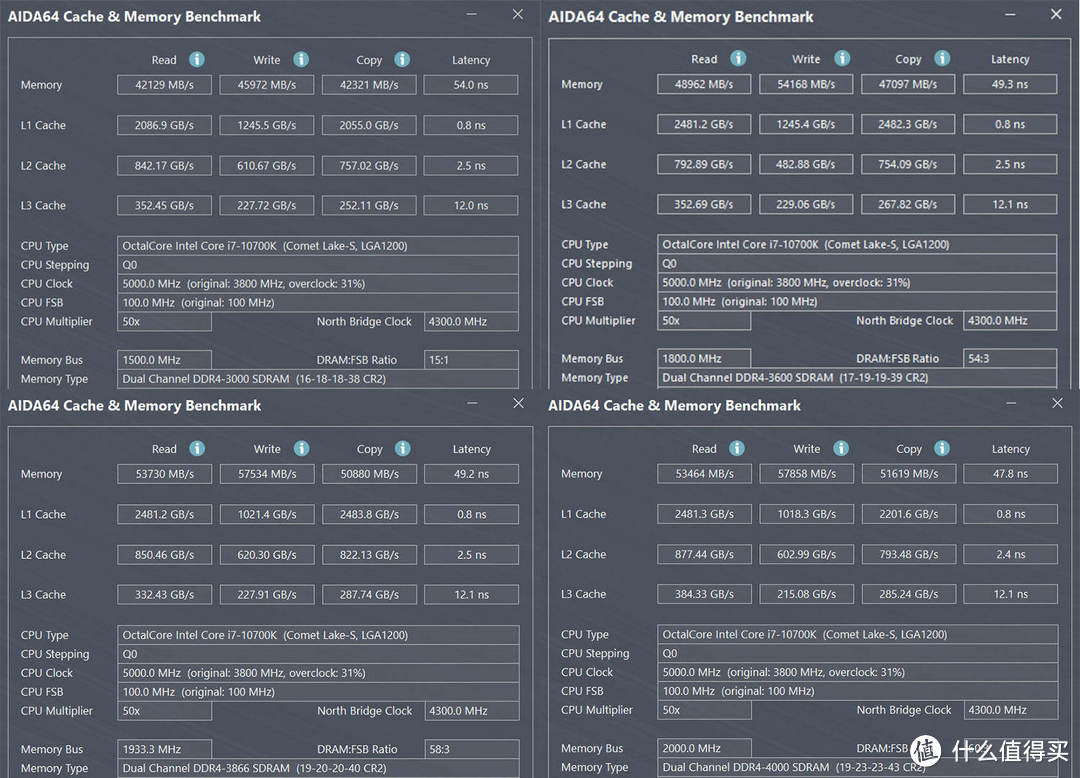
Task: Click Dual Channel DDR4-3600 SDRAM memory type
Action: pyautogui.click(x=857, y=378)
